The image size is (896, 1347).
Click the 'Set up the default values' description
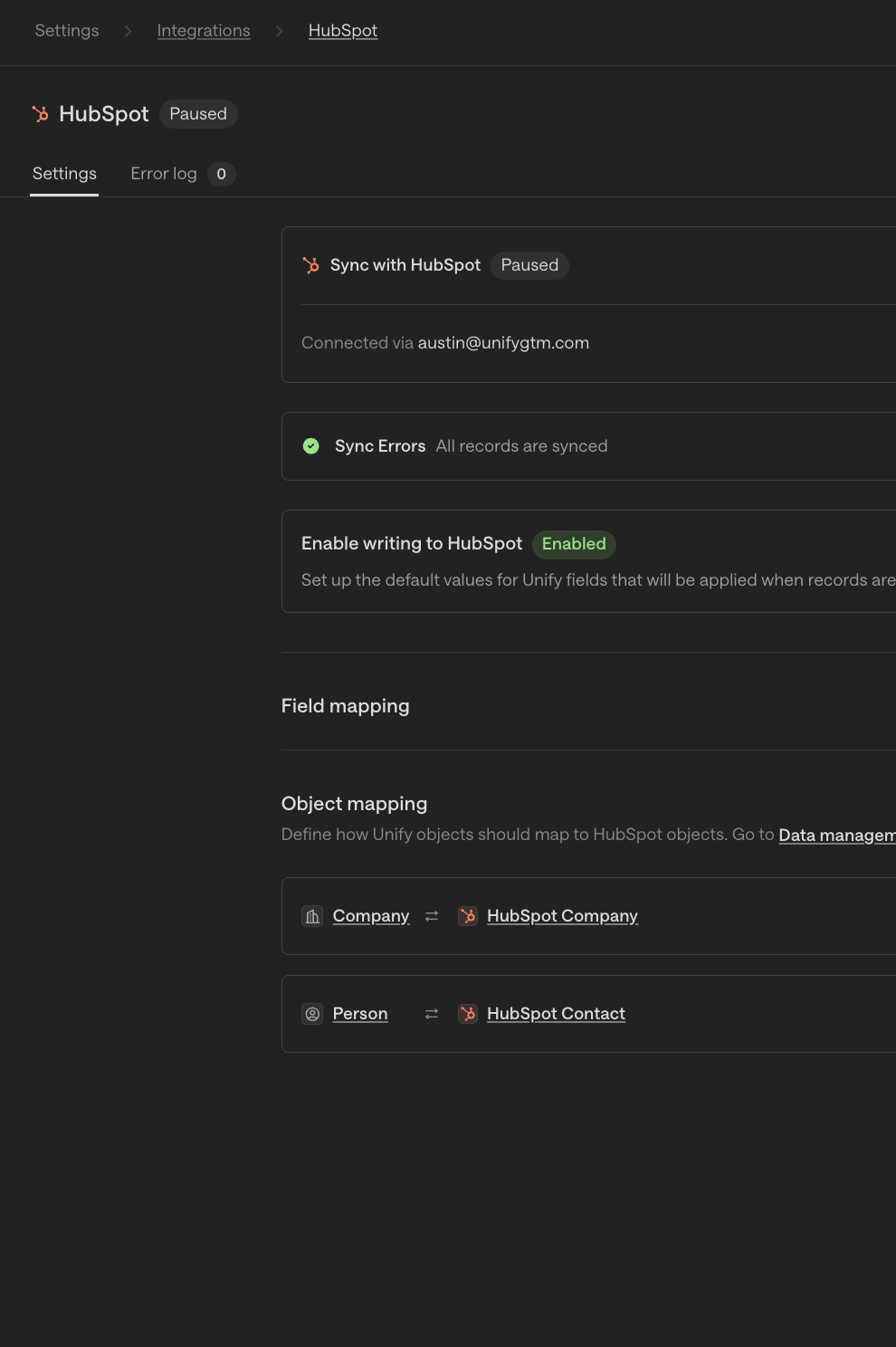pyautogui.click(x=598, y=580)
